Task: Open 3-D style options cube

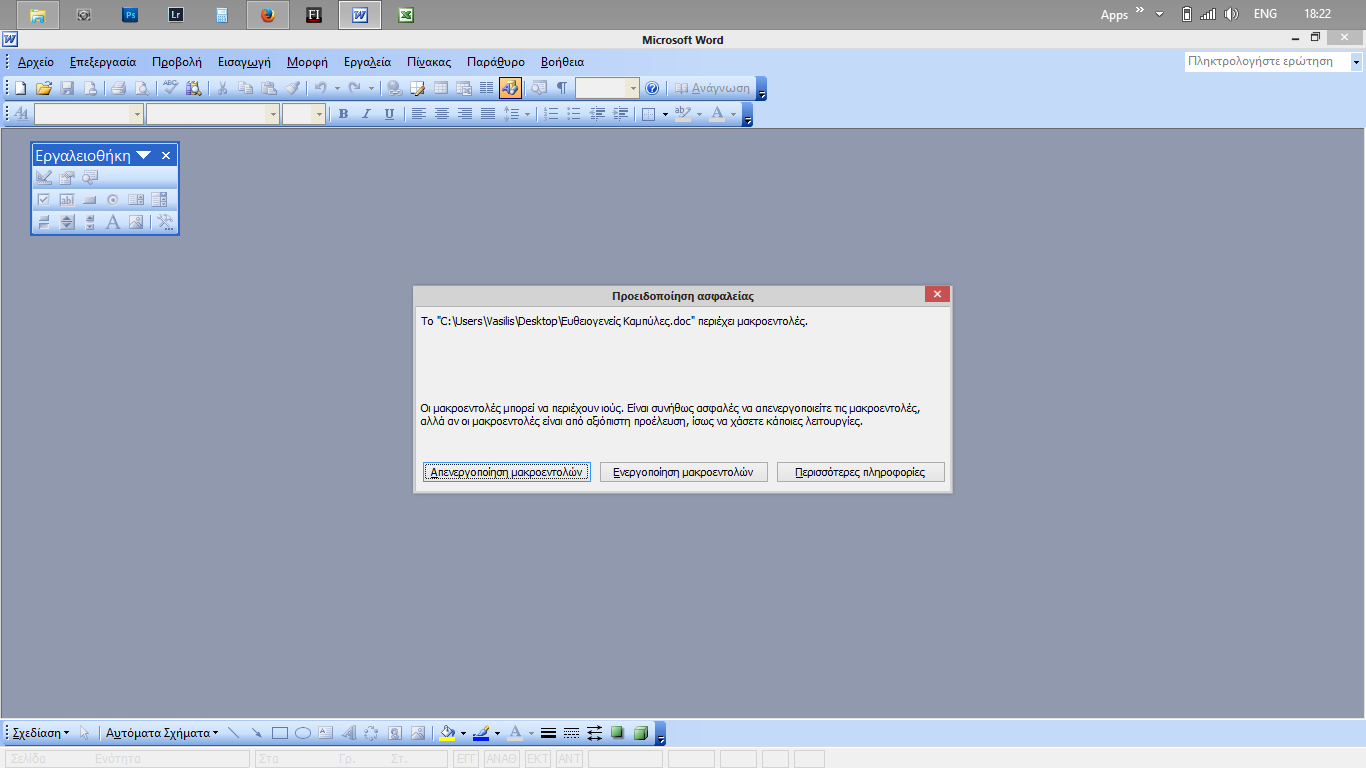Action: point(641,733)
